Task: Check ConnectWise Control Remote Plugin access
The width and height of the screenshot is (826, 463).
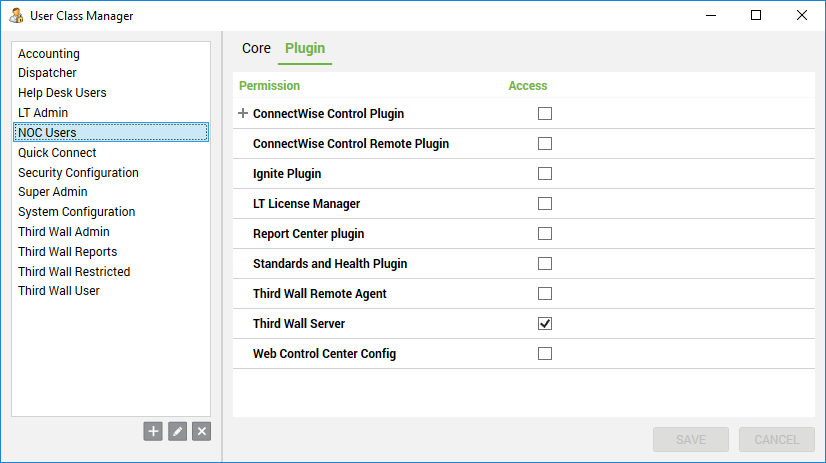Action: [545, 143]
